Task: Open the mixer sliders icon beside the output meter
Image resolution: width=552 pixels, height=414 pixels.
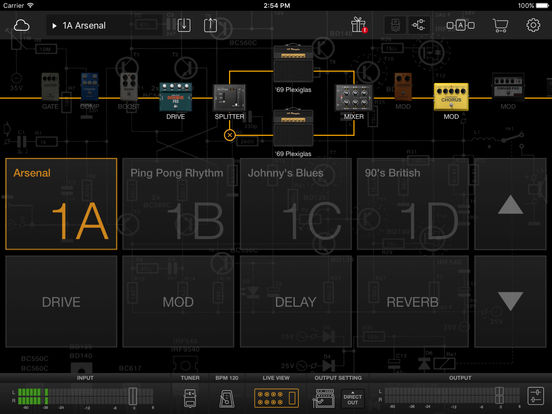Action: [535, 396]
